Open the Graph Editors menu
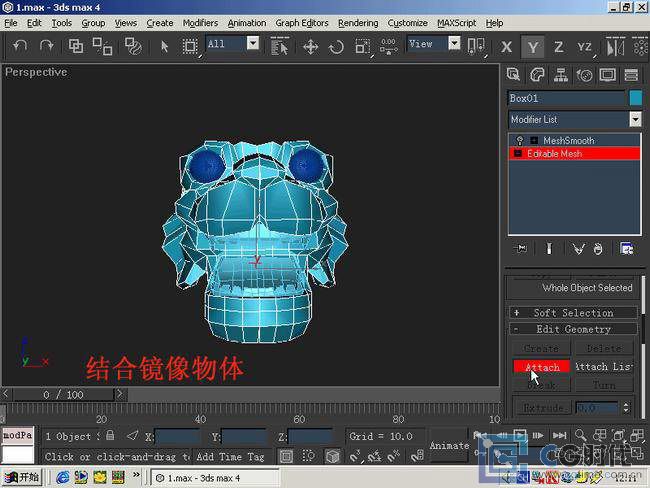 302,23
